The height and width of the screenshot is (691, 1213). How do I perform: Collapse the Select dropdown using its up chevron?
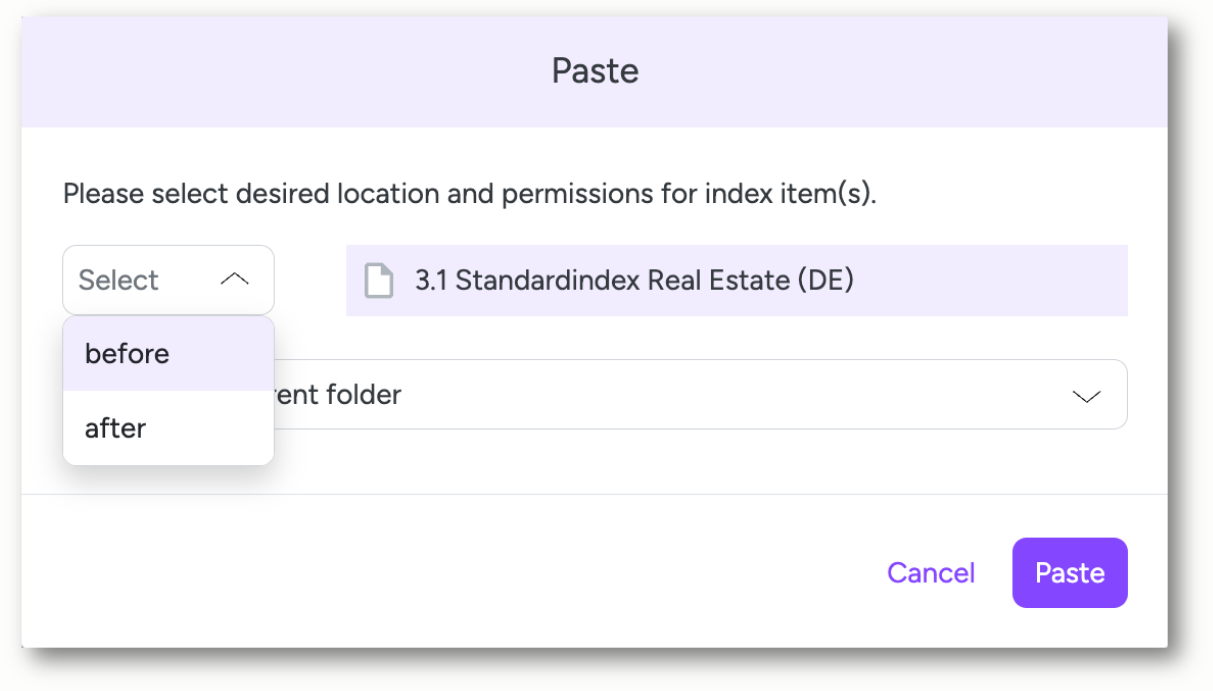coord(234,280)
